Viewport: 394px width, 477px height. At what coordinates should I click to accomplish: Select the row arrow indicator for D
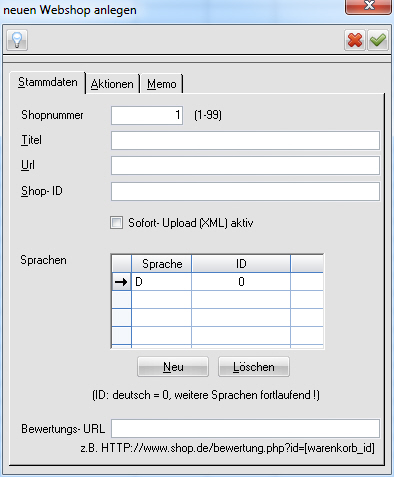(121, 282)
